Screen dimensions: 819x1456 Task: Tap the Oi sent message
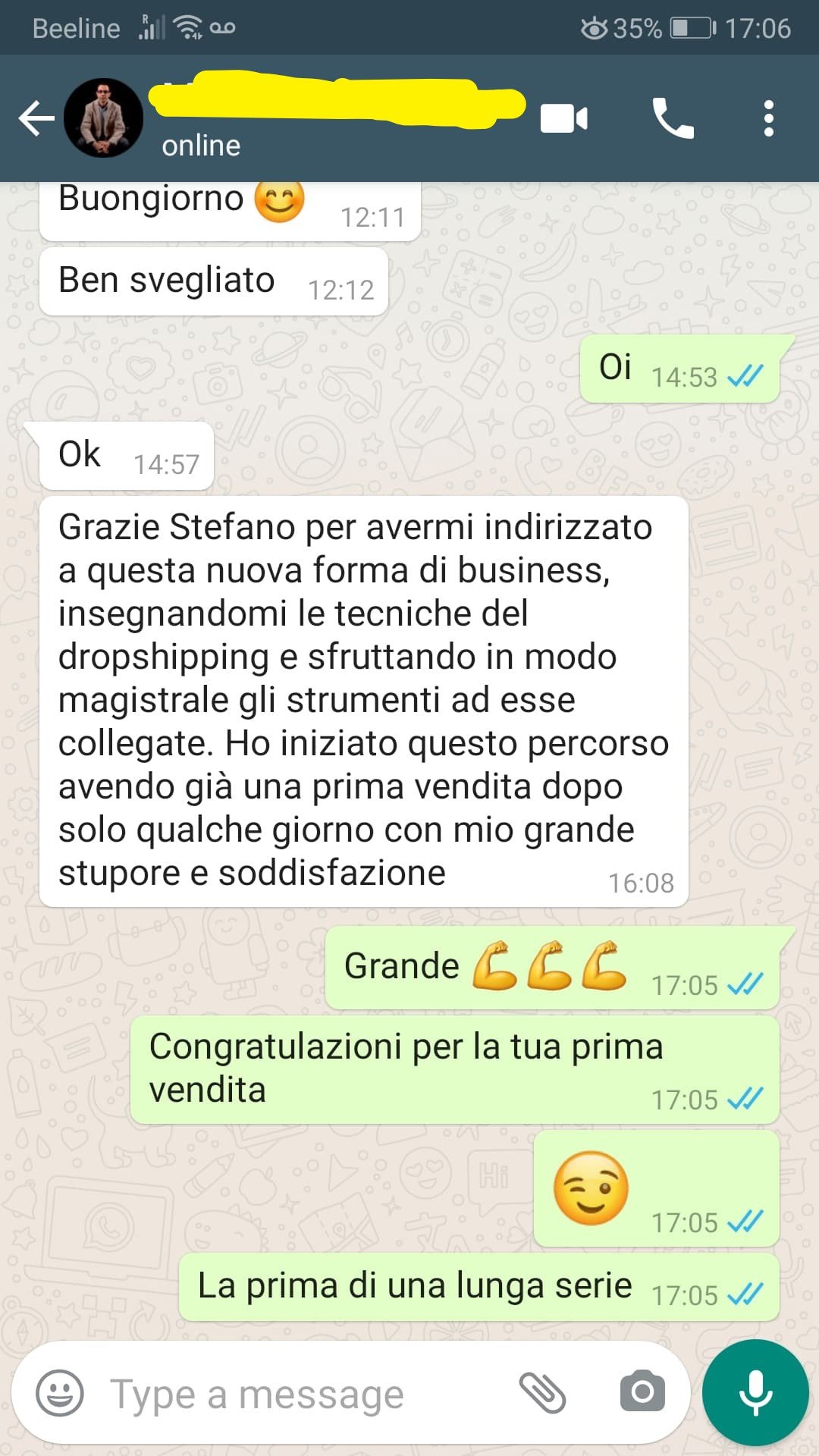click(x=680, y=369)
